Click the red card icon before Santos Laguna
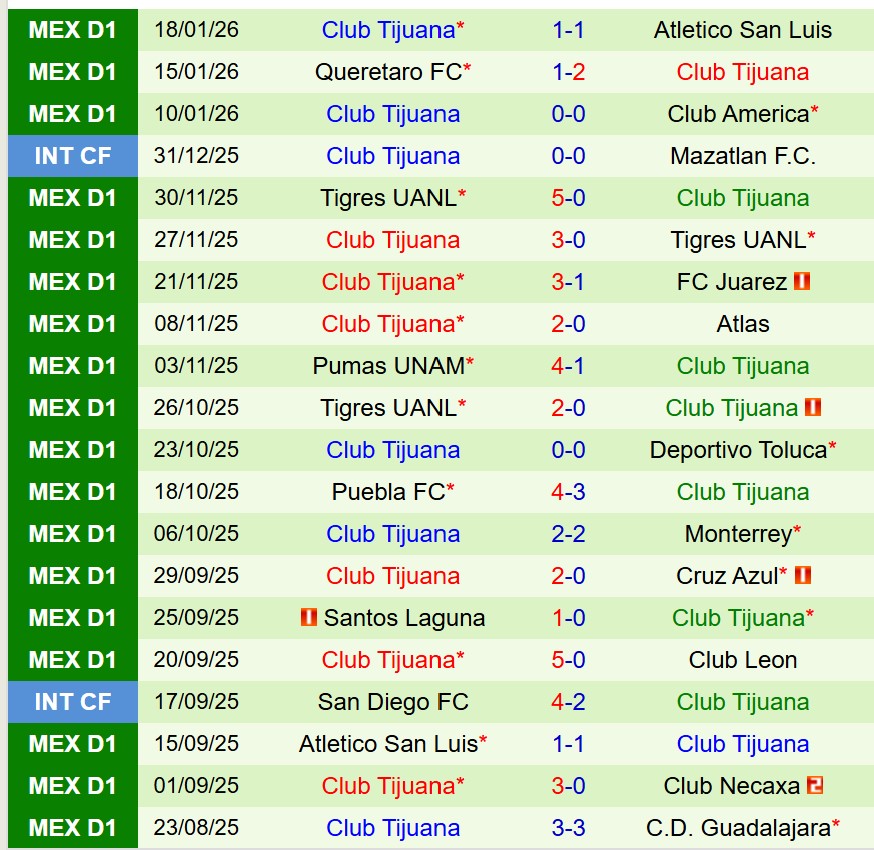This screenshot has width=874, height=850. click(309, 618)
